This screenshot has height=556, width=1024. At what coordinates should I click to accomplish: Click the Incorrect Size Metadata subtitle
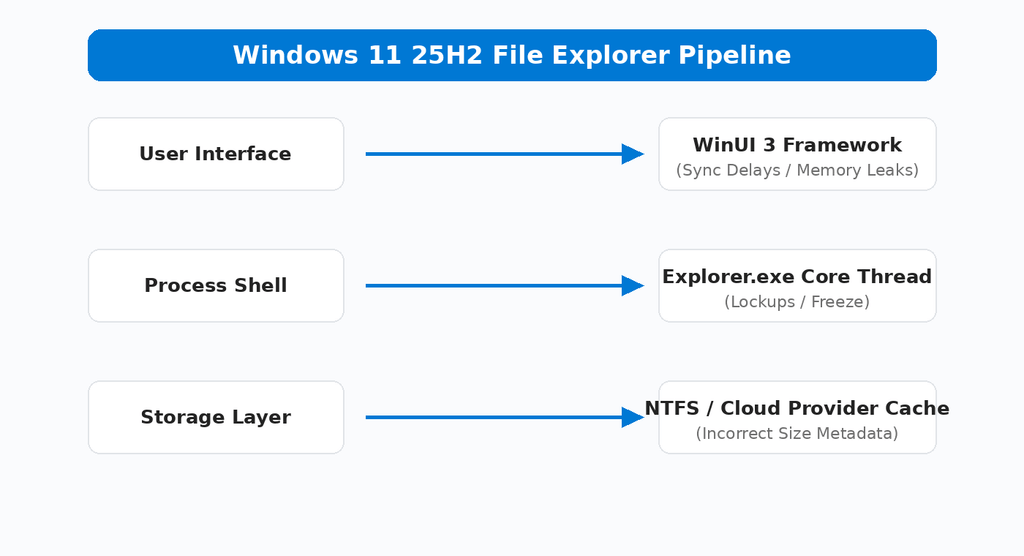tap(797, 434)
